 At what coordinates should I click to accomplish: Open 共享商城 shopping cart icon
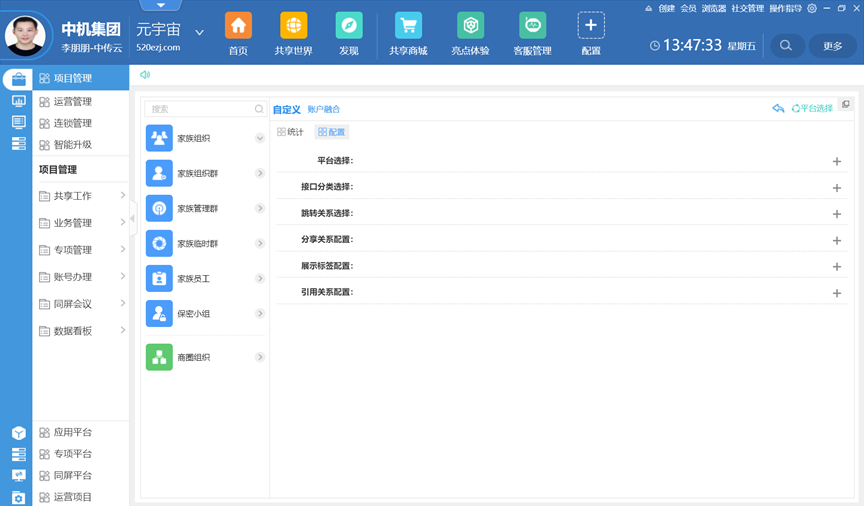[x=408, y=26]
